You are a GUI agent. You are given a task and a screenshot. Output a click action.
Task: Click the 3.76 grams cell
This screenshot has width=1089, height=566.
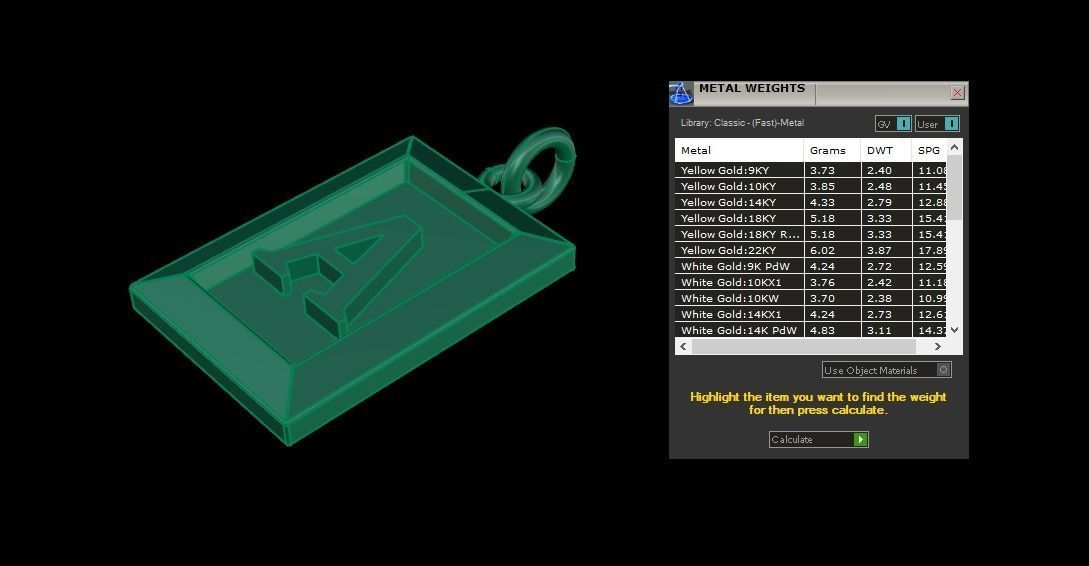(x=832, y=282)
